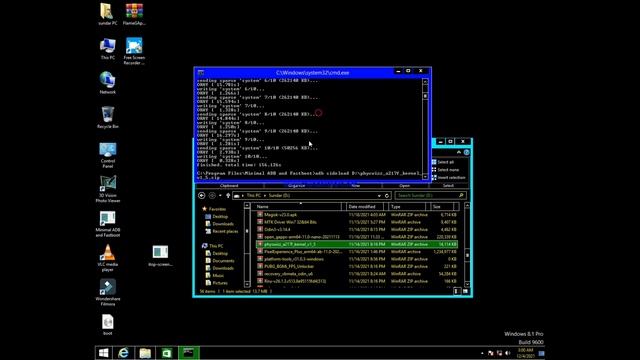Select Desktop under Favorites
Viewport: 640px width, 360px height.
216,216
